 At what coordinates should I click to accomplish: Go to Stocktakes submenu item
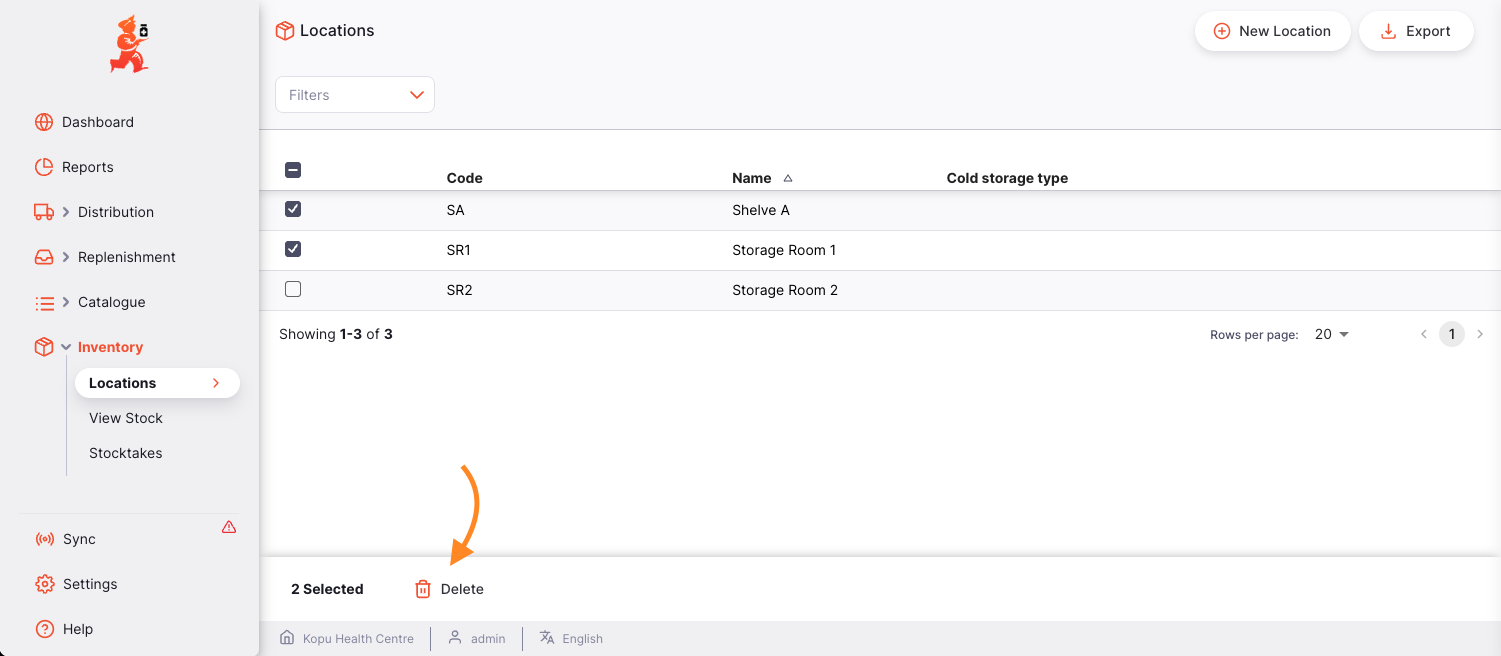pos(126,453)
